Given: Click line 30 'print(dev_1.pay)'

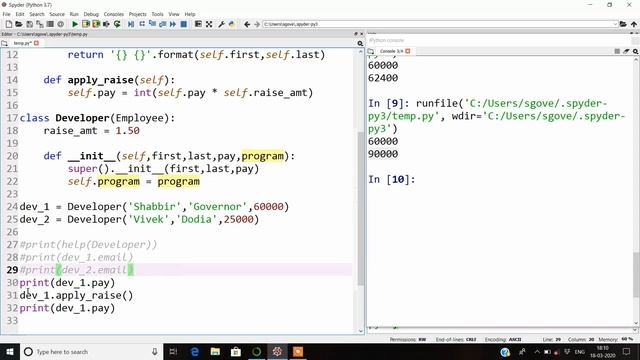Looking at the screenshot, I should coord(67,282).
